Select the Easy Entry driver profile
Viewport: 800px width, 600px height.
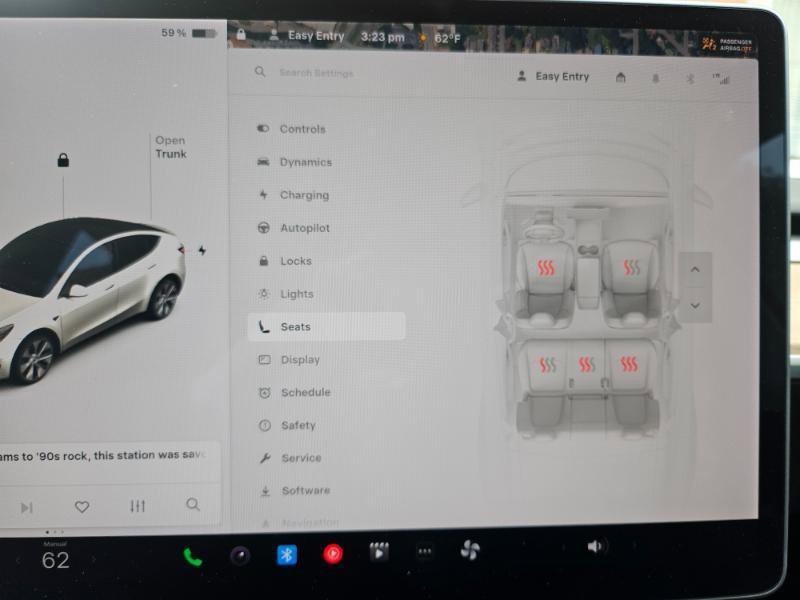[x=553, y=76]
